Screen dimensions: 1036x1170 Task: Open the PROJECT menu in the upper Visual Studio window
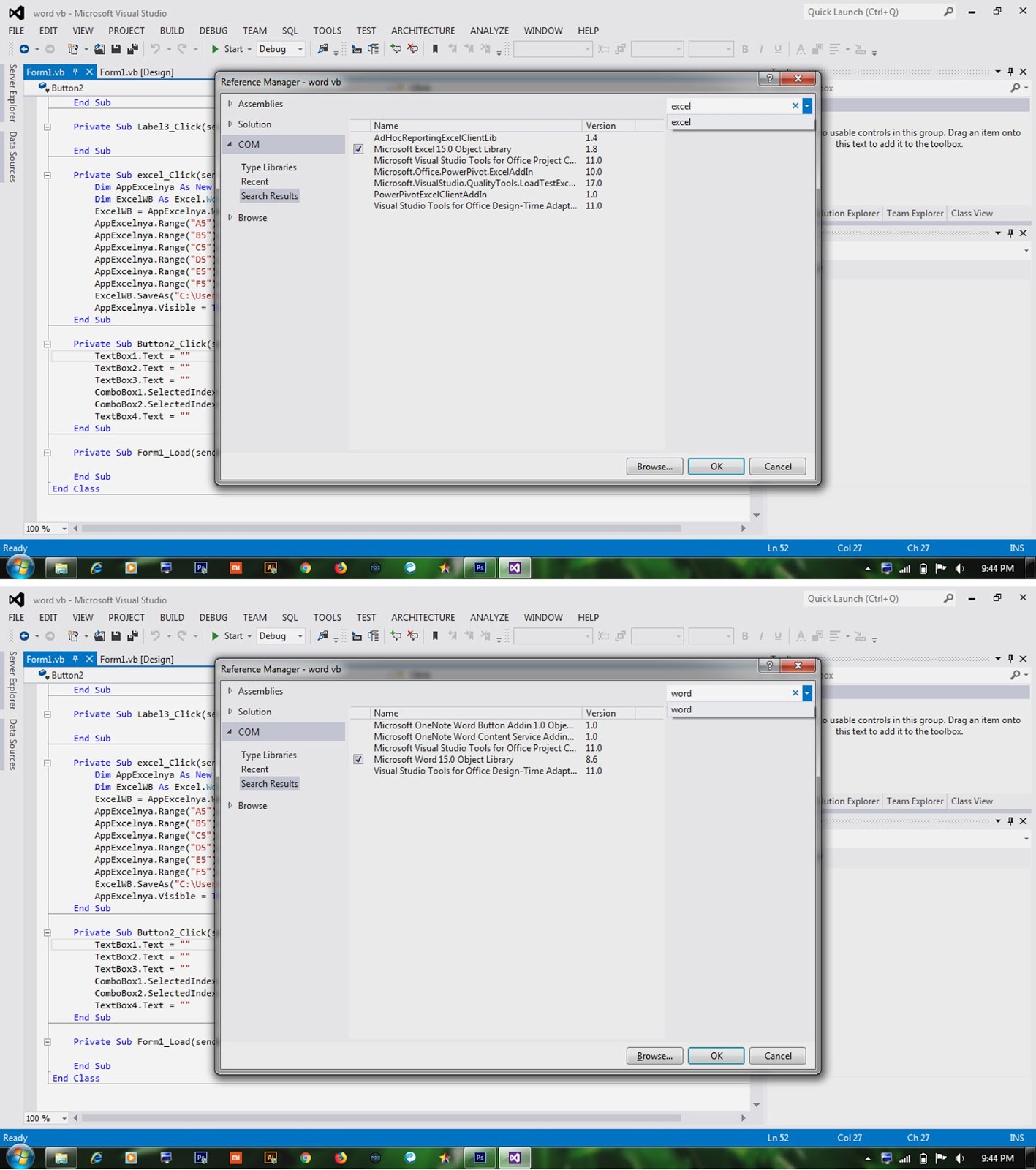click(126, 31)
